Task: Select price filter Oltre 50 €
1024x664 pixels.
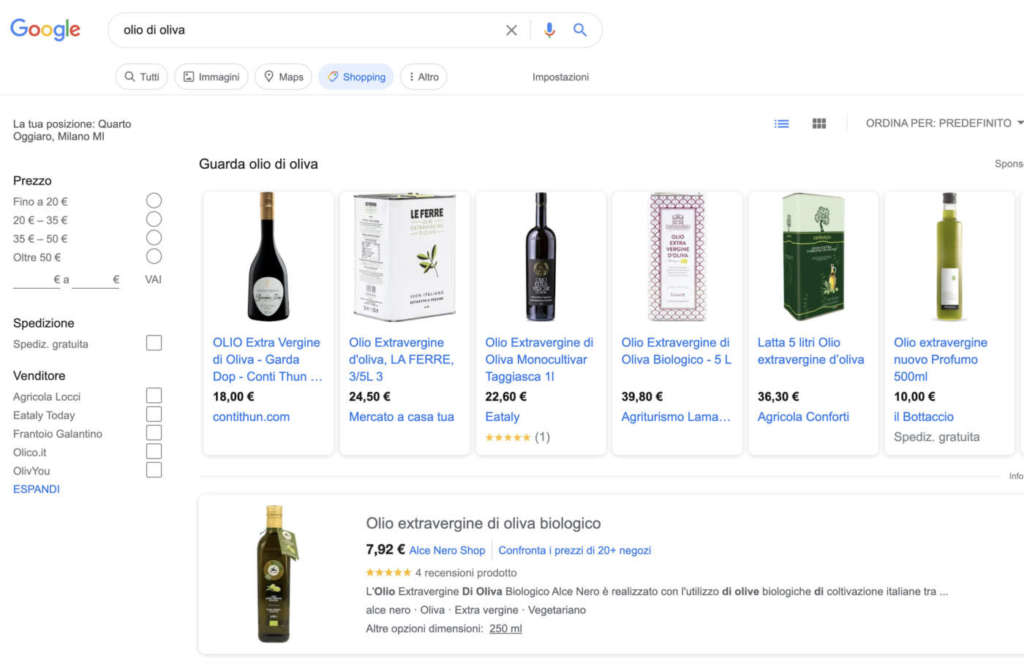Action: (x=153, y=257)
